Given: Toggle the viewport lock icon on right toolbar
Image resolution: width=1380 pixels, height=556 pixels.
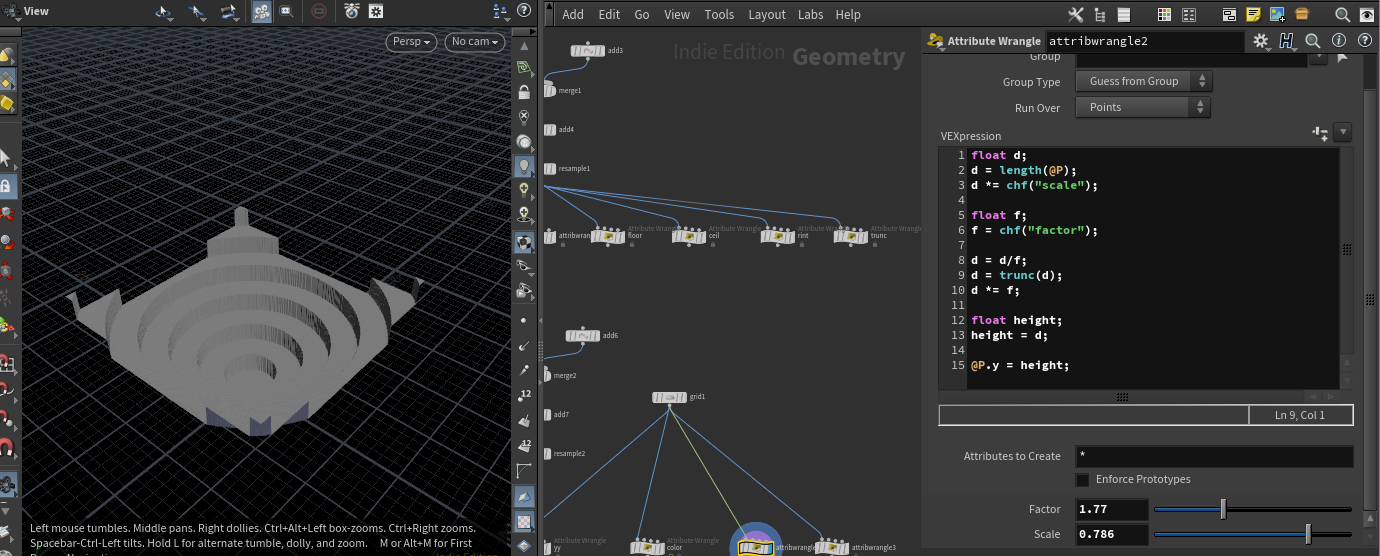Looking at the screenshot, I should [x=524, y=92].
